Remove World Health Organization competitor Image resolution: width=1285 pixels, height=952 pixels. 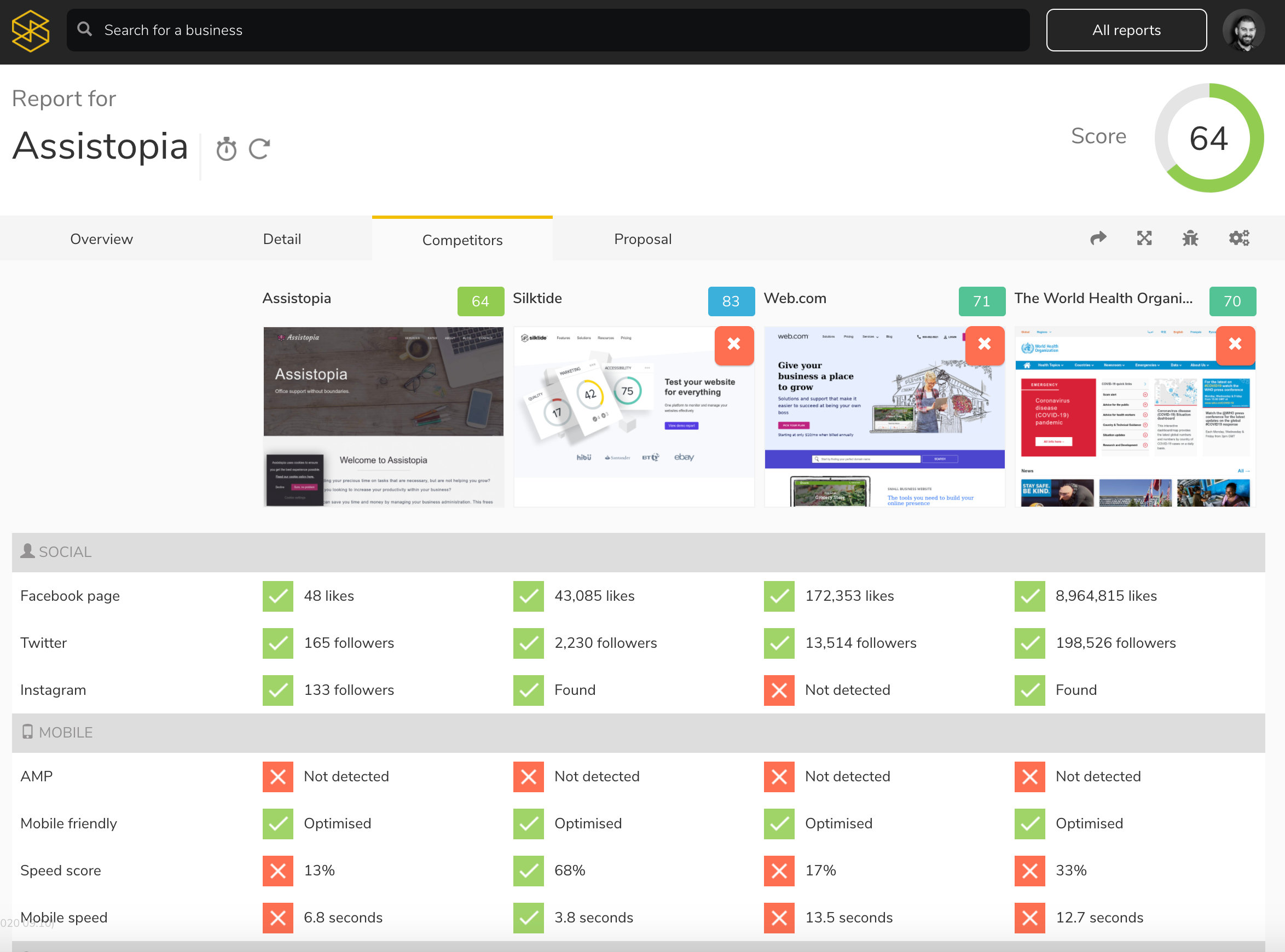1234,345
